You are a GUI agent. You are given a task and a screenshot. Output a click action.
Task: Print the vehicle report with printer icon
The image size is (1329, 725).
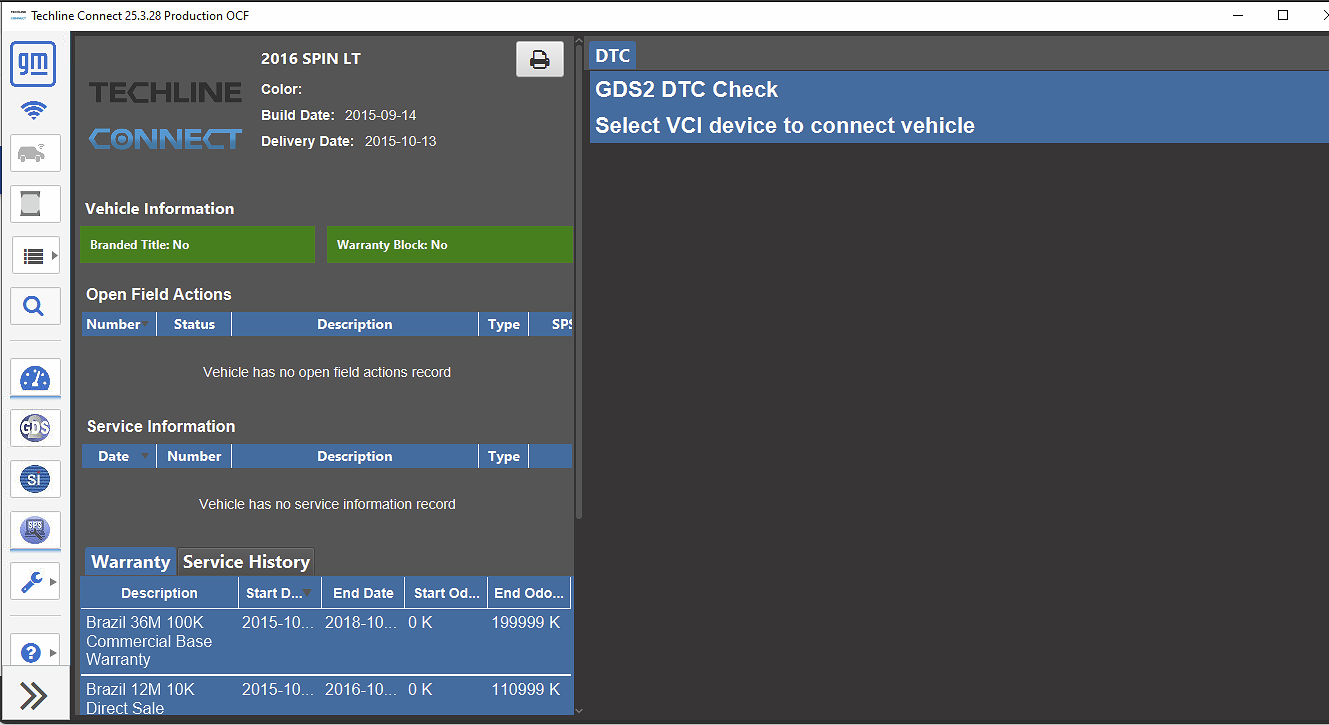(540, 59)
